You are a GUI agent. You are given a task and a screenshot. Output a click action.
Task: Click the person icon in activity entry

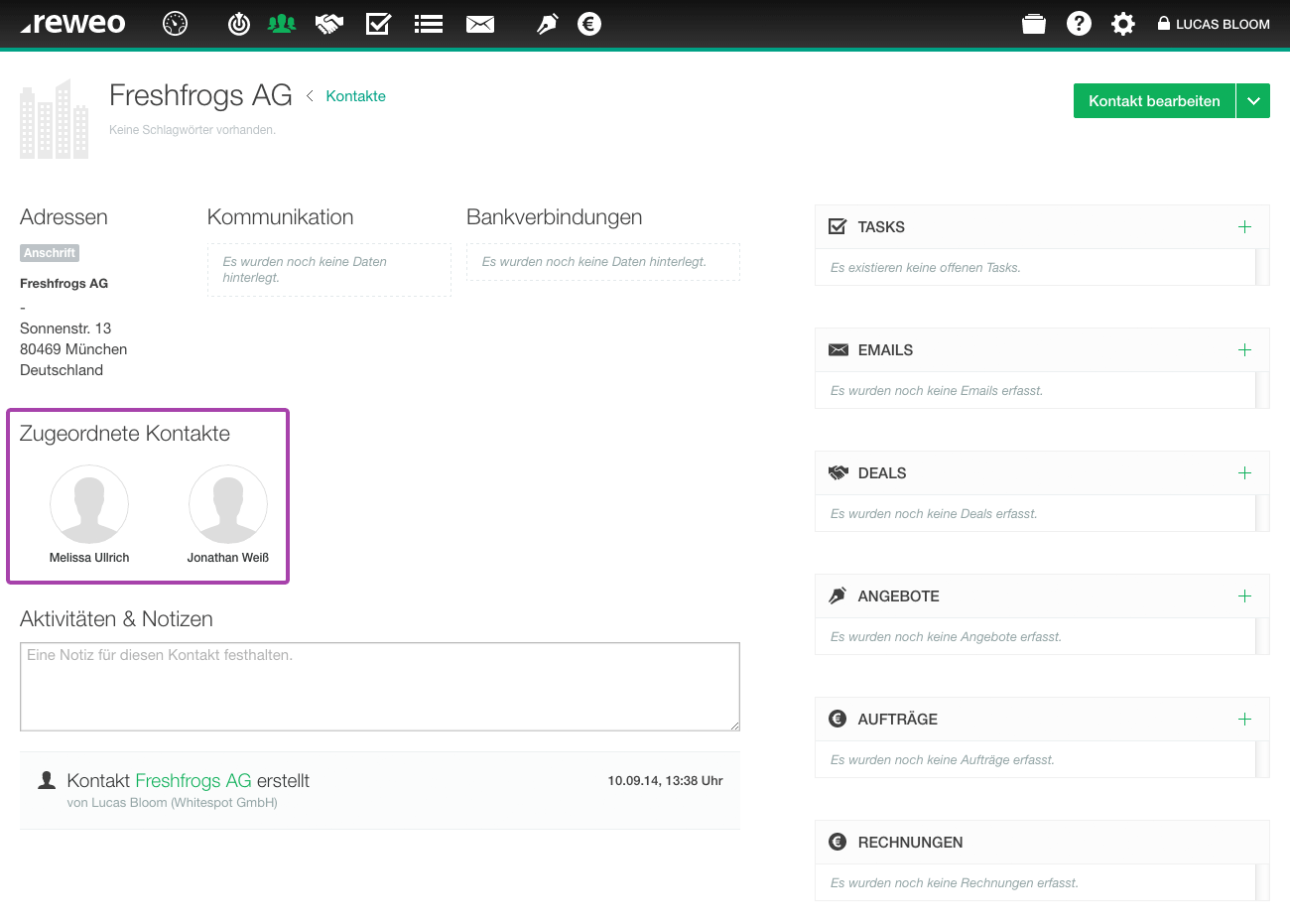[x=46, y=780]
